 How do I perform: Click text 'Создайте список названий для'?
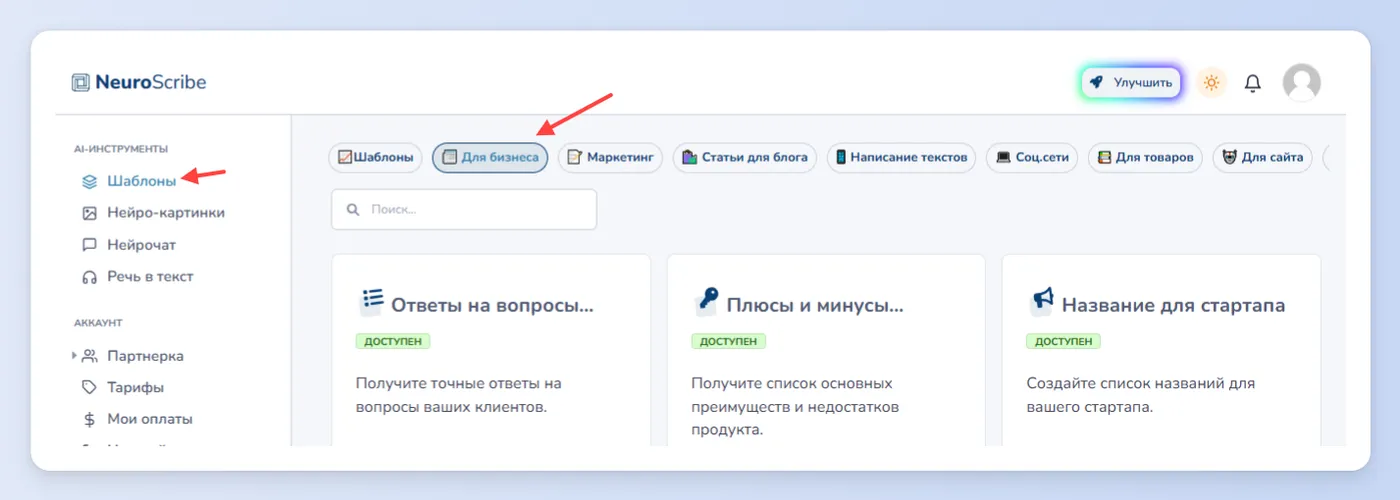1141,383
